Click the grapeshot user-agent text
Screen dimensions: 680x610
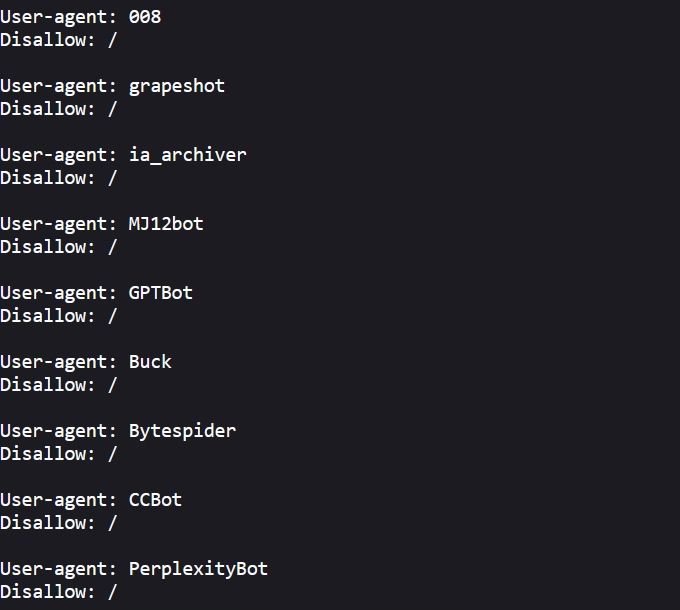177,86
